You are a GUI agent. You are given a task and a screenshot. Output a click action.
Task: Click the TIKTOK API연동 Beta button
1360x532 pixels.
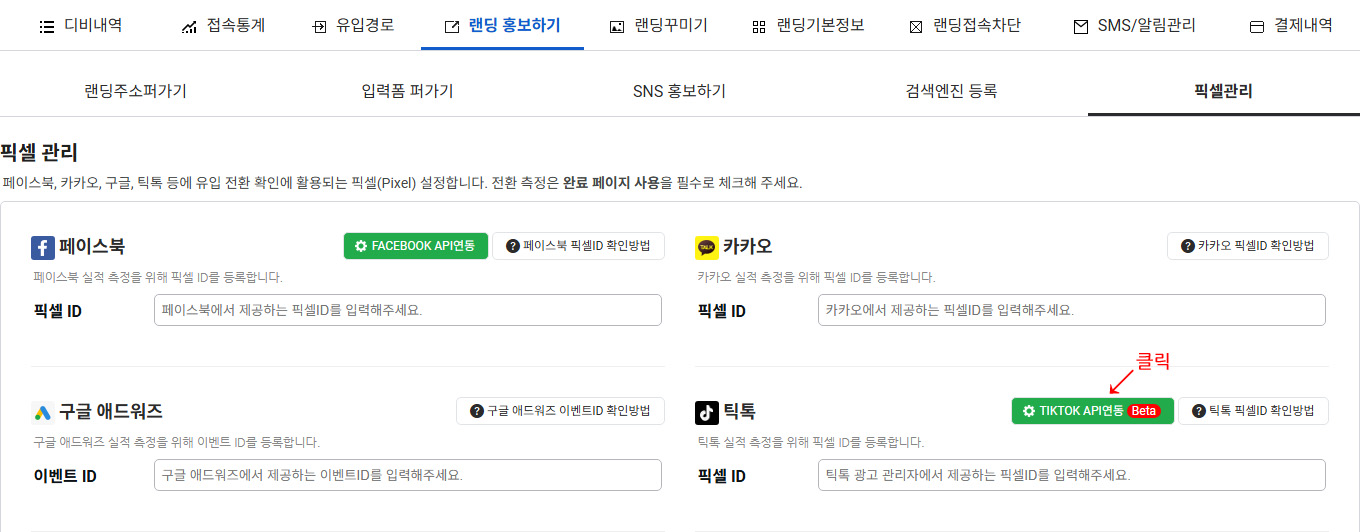tap(1093, 411)
